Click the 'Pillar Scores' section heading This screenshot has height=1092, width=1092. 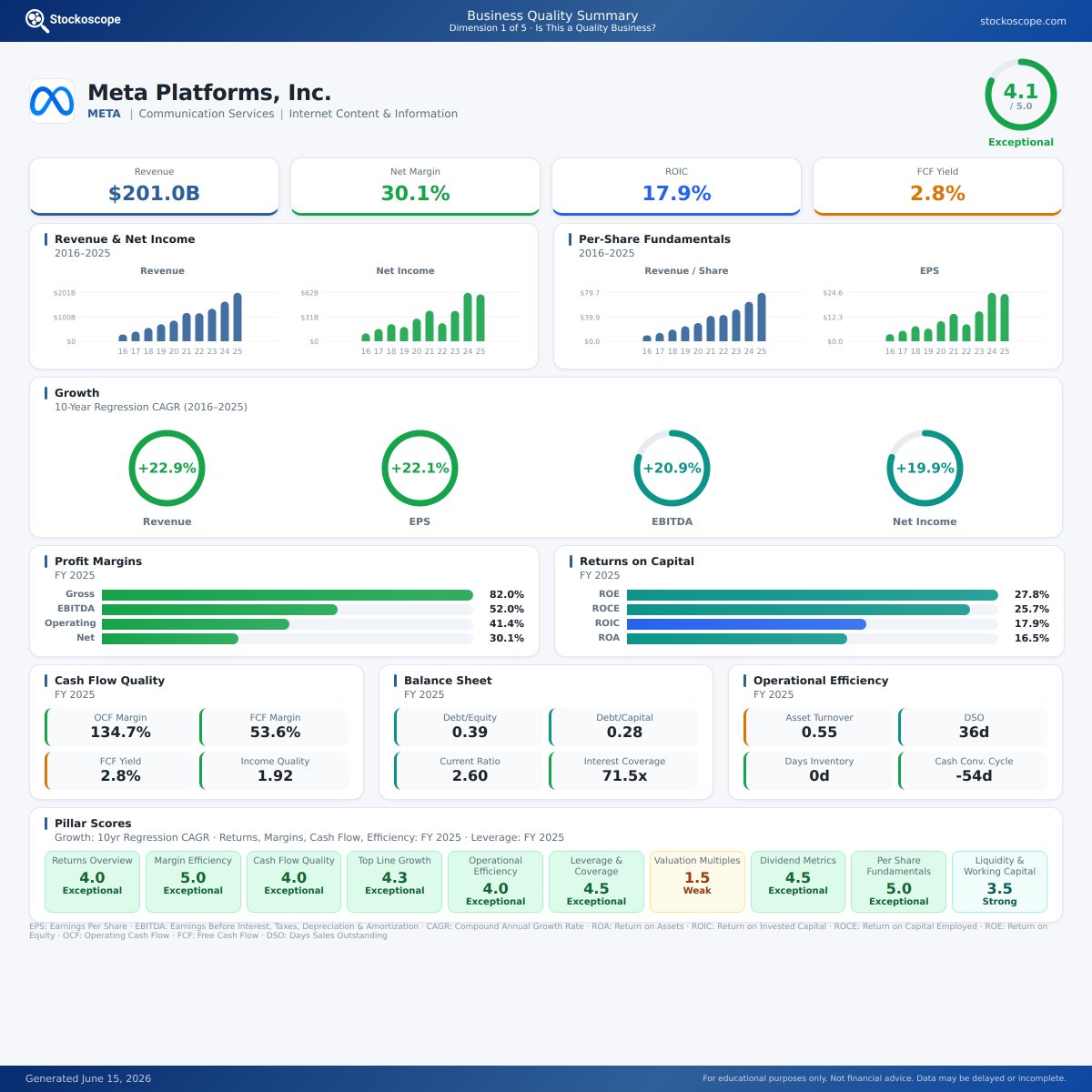coord(93,824)
